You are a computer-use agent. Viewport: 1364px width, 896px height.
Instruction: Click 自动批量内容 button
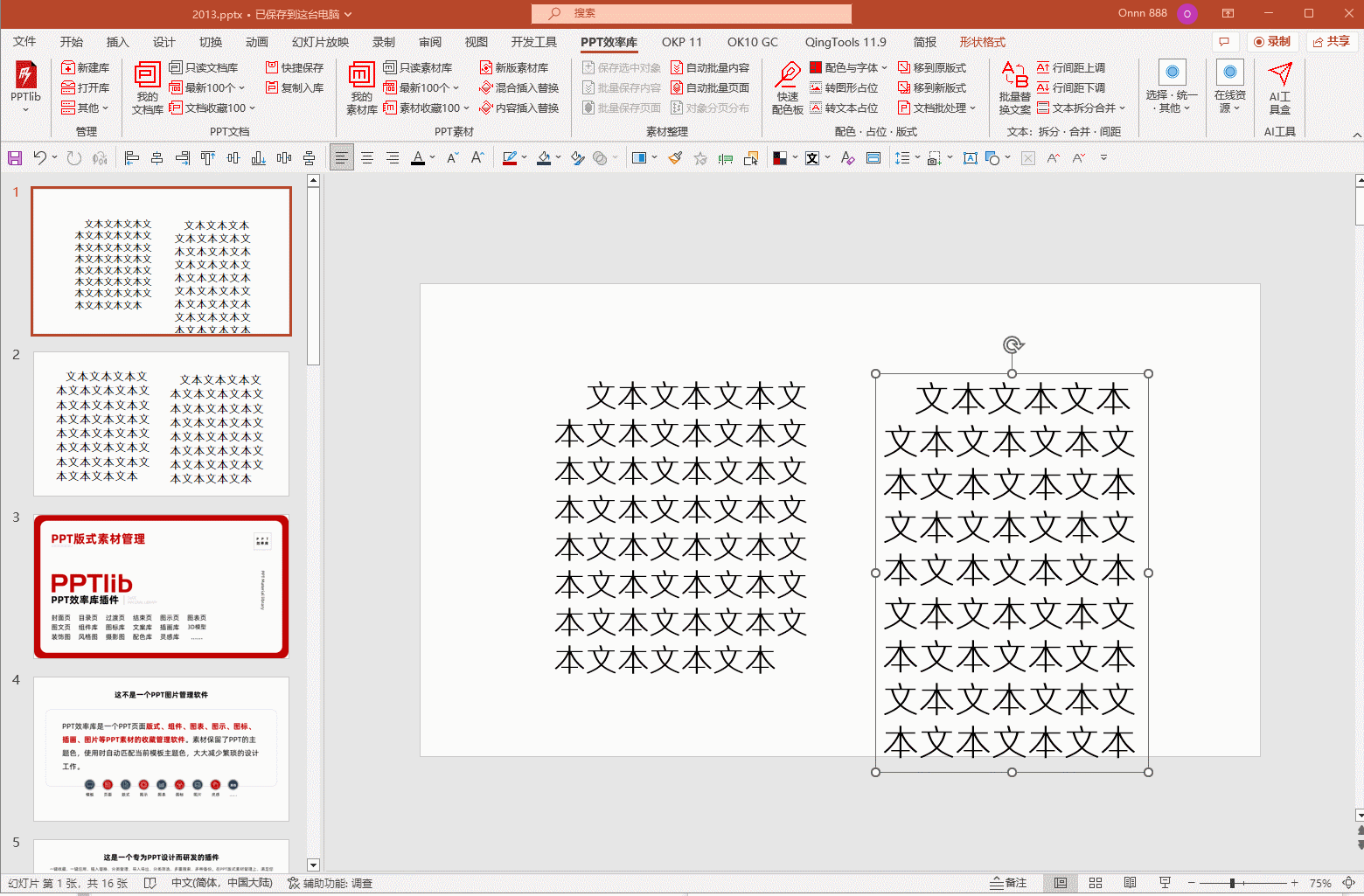[710, 68]
